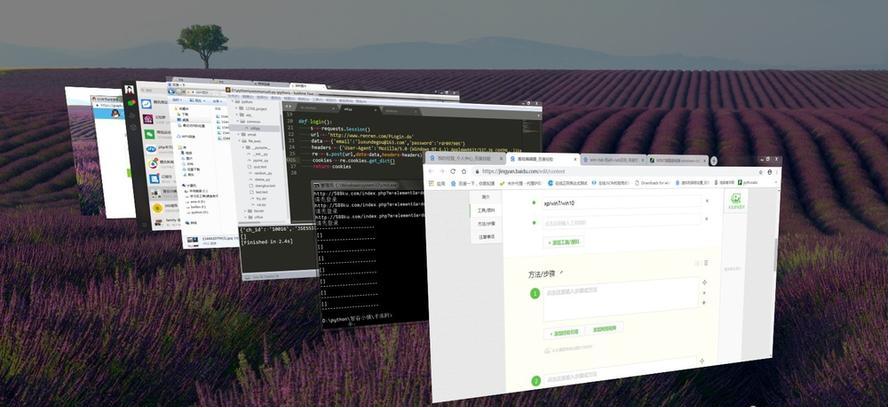Viewport: 889px width, 408px height.
Task: Select the 方法/步骤 item in left navigation
Action: (x=486, y=223)
